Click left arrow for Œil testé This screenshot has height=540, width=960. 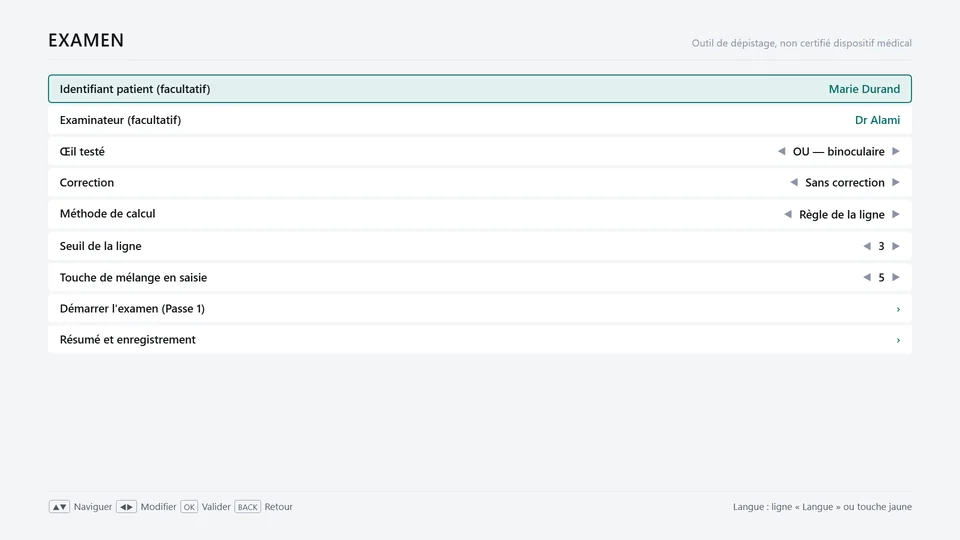tap(781, 151)
